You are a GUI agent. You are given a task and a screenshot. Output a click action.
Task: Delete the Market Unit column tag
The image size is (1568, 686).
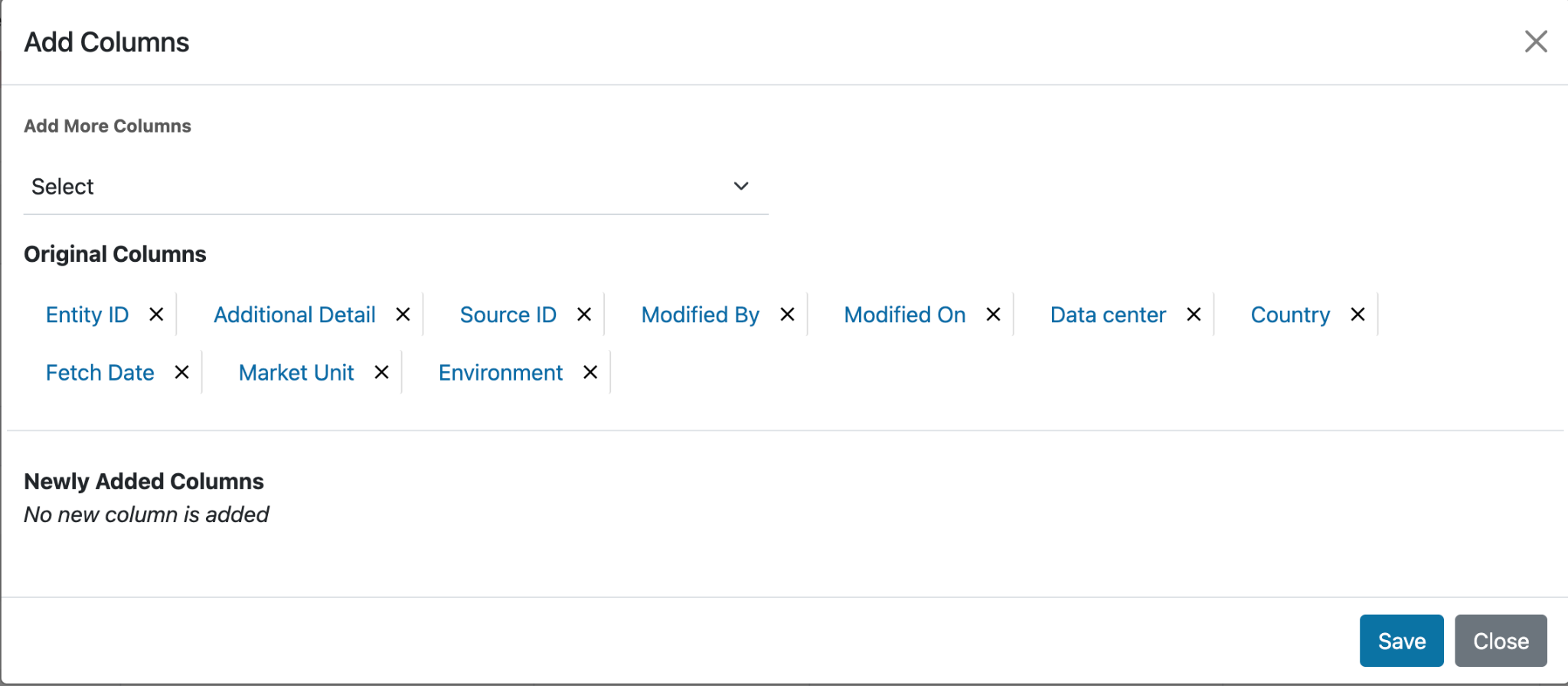coord(381,373)
